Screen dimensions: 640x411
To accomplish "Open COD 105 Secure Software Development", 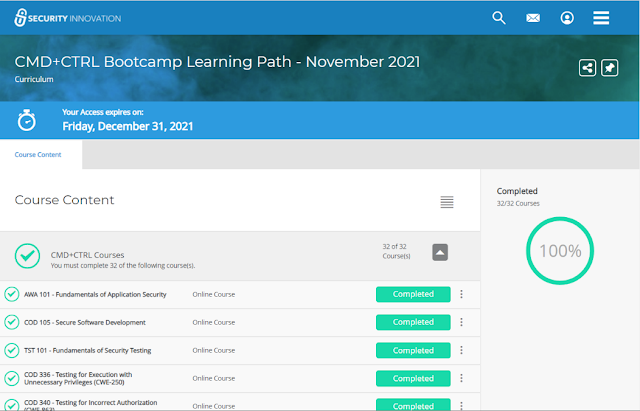I will click(84, 322).
